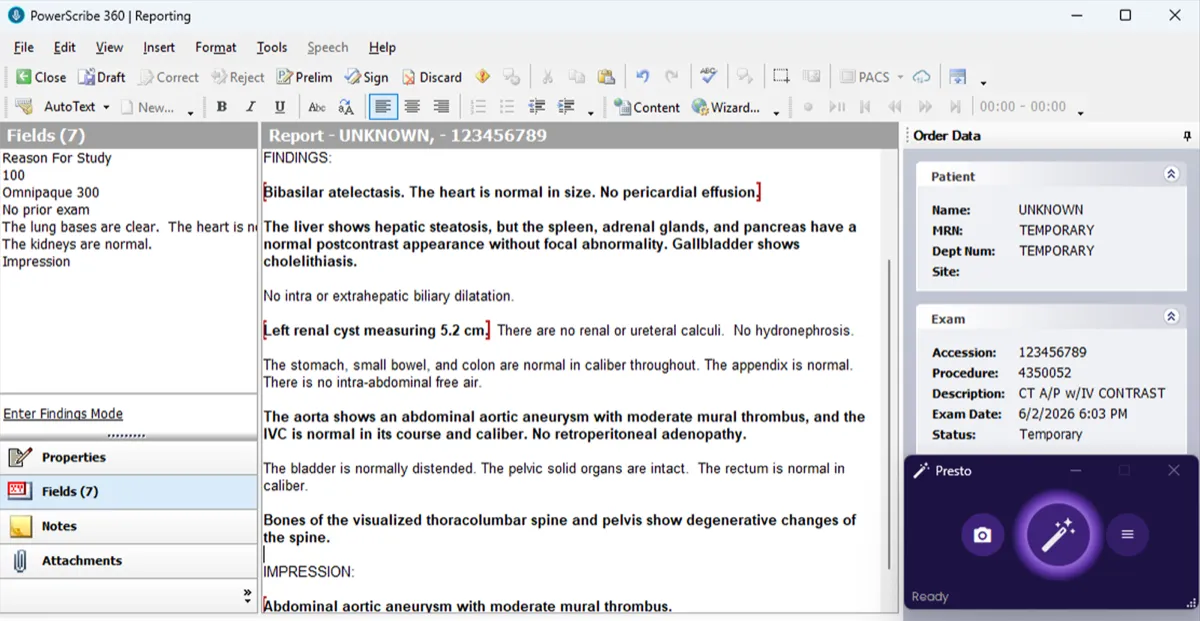
Task: Discard the current report
Action: 432,77
